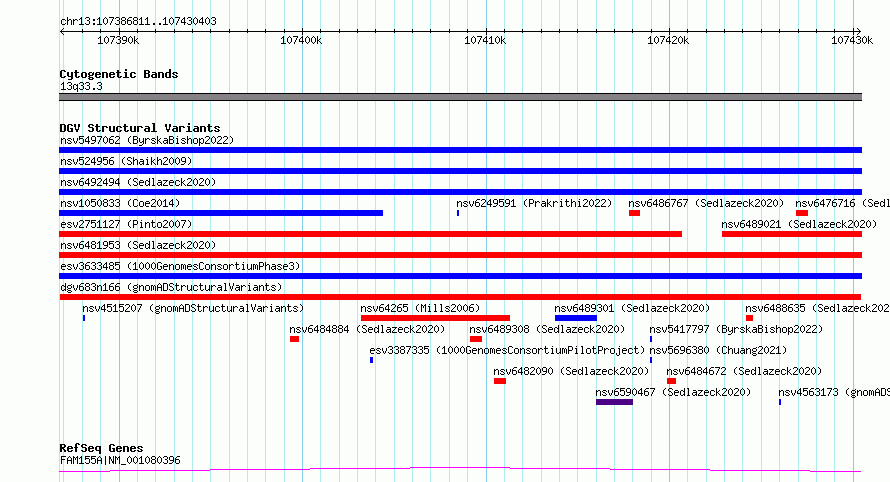Click the nsv5497062 (ByrskaBishop2022) variant label
This screenshot has width=890, height=482.
tap(147, 140)
